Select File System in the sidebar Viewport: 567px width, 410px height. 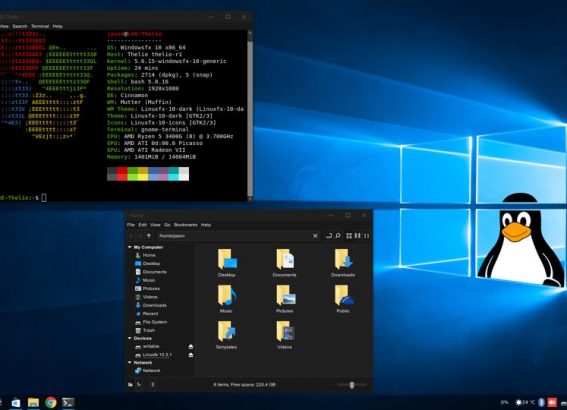[x=151, y=322]
